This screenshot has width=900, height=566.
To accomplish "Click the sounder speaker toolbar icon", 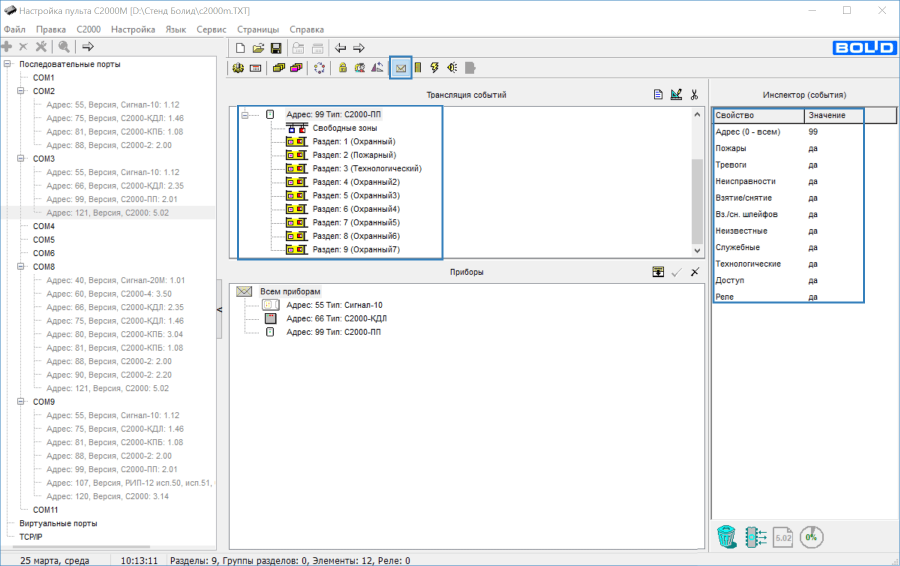I will tap(452, 68).
